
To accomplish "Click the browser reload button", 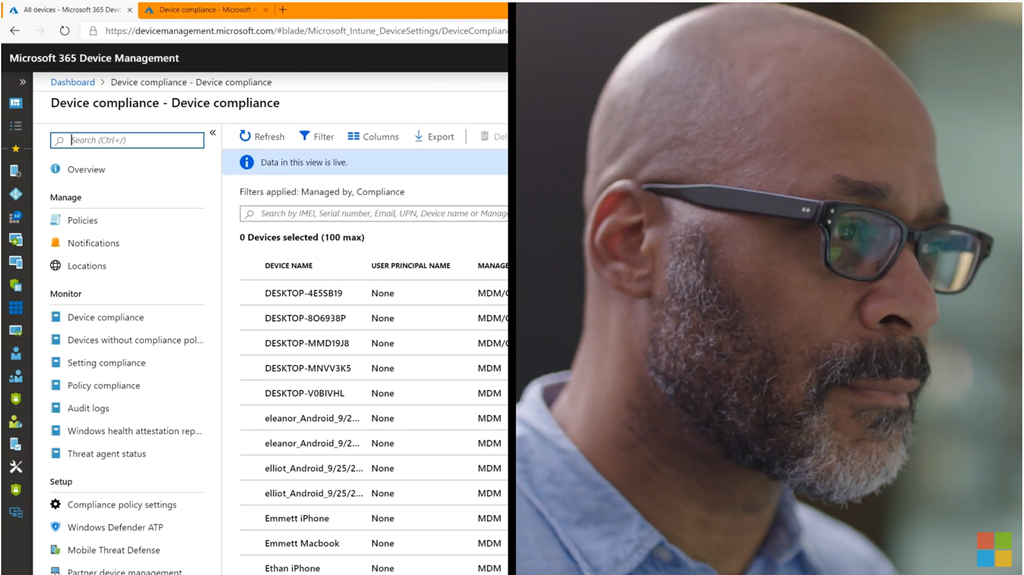I will 65,30.
